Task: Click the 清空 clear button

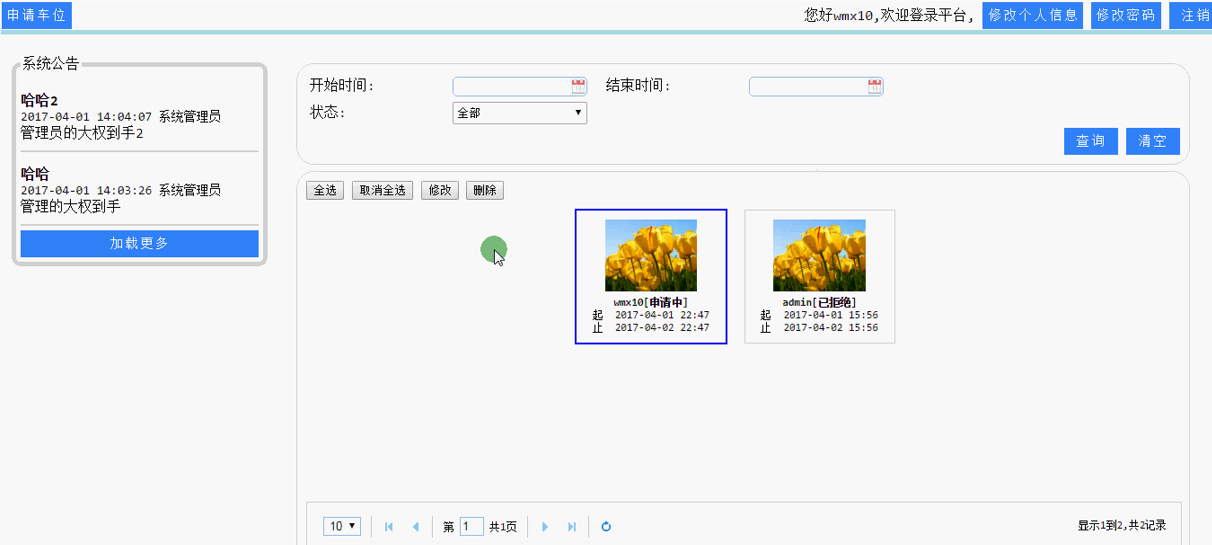Action: pos(1153,141)
